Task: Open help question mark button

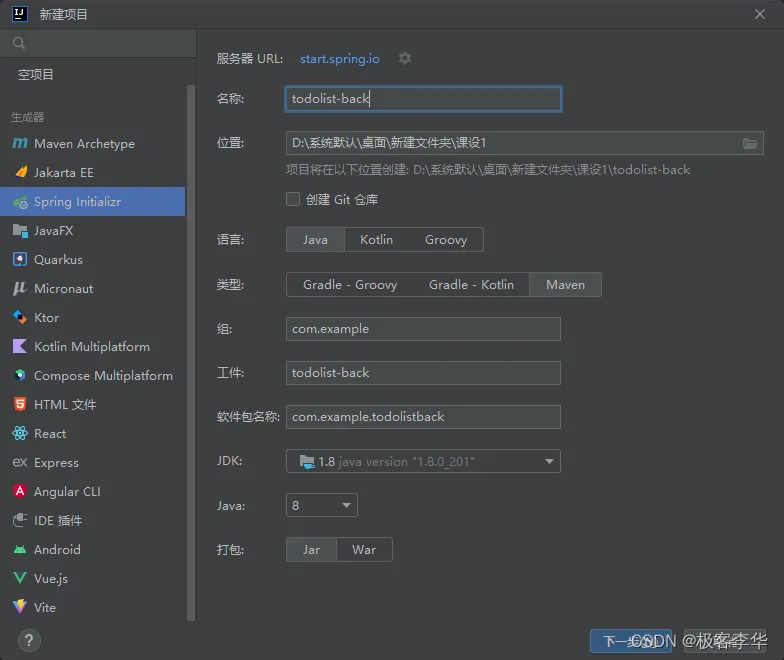Action: point(29,640)
